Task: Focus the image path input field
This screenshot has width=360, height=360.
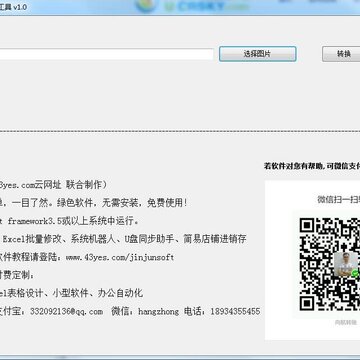Action: 107,54
